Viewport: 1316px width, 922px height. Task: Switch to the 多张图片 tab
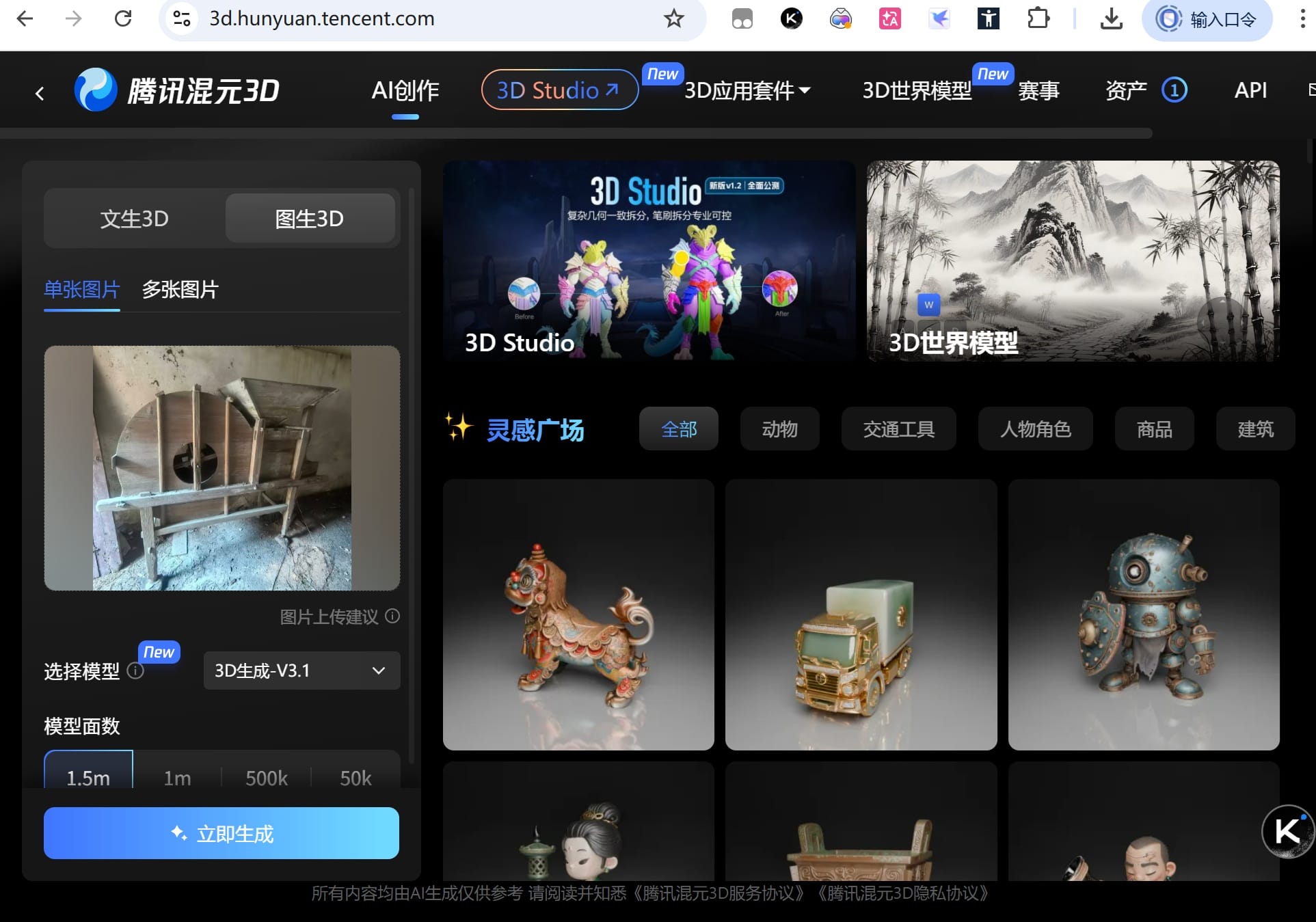[180, 290]
